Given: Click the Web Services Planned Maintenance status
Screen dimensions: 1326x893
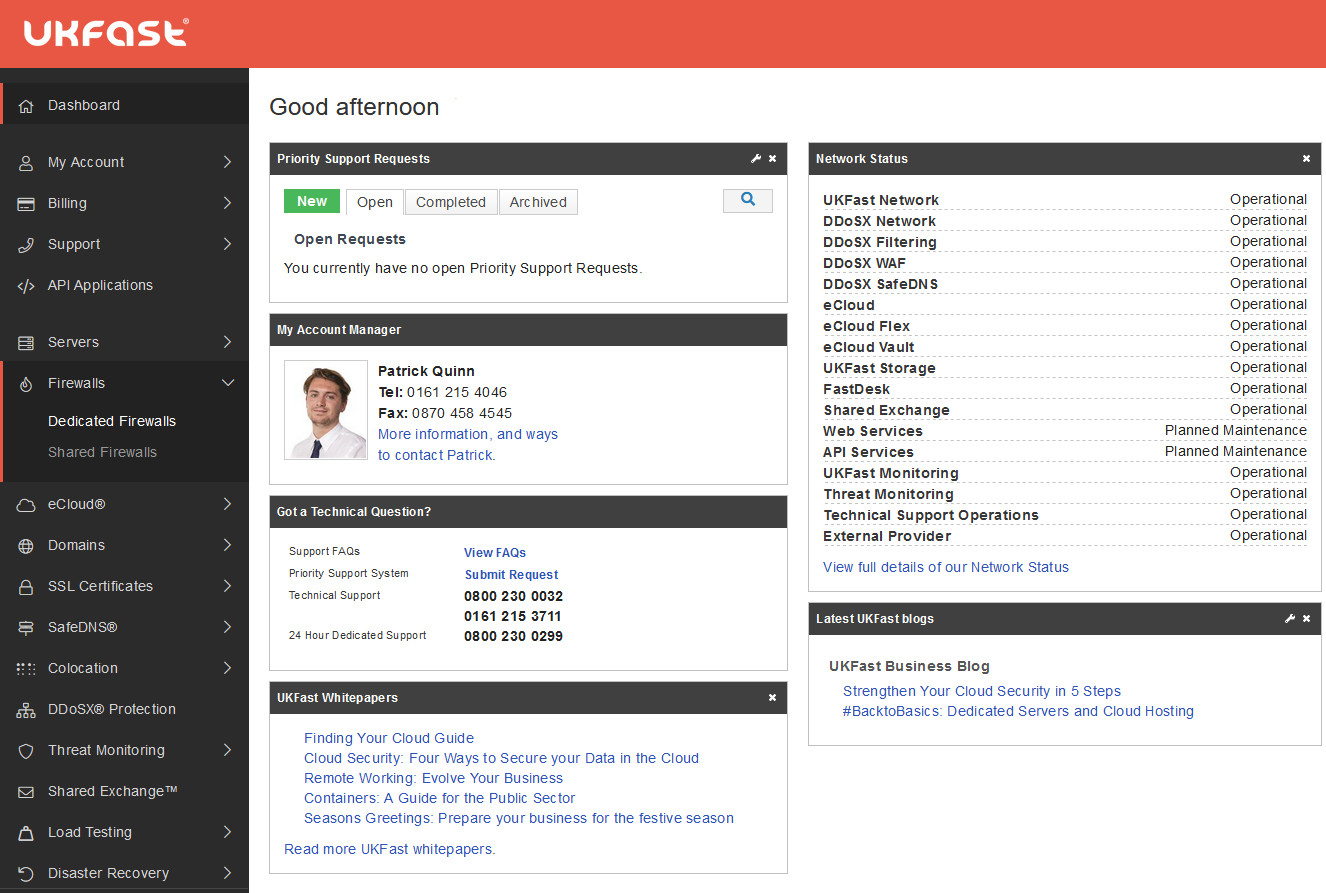Looking at the screenshot, I should (1236, 430).
